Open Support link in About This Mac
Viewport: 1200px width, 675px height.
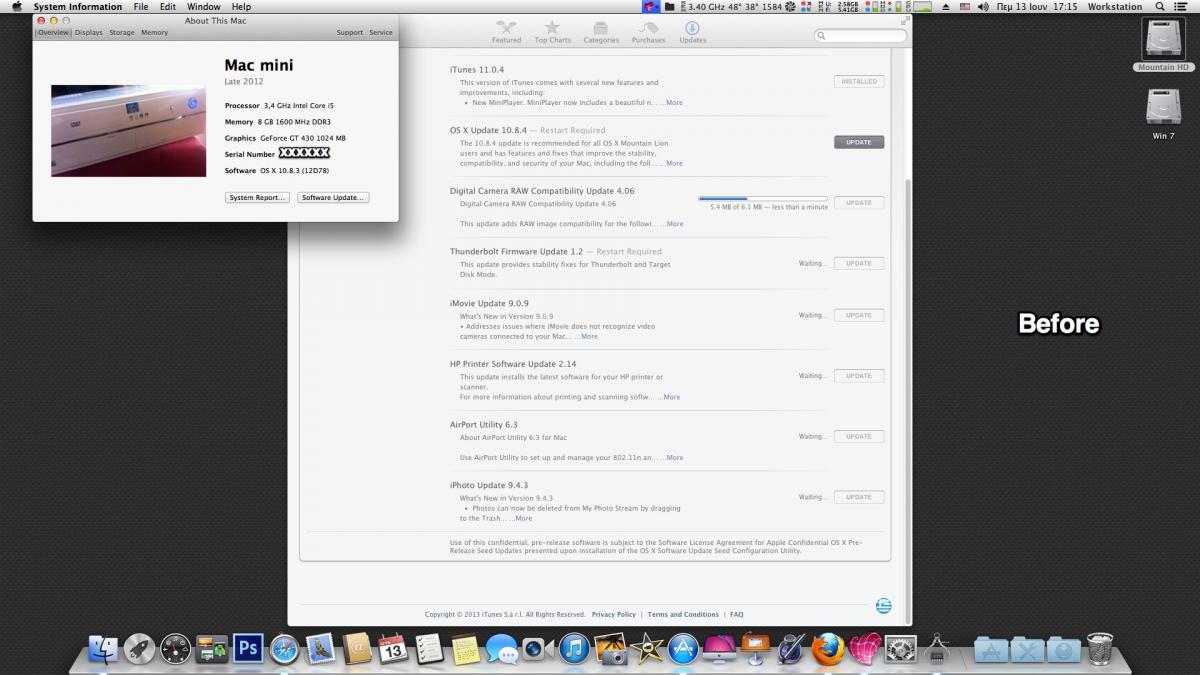coord(350,32)
